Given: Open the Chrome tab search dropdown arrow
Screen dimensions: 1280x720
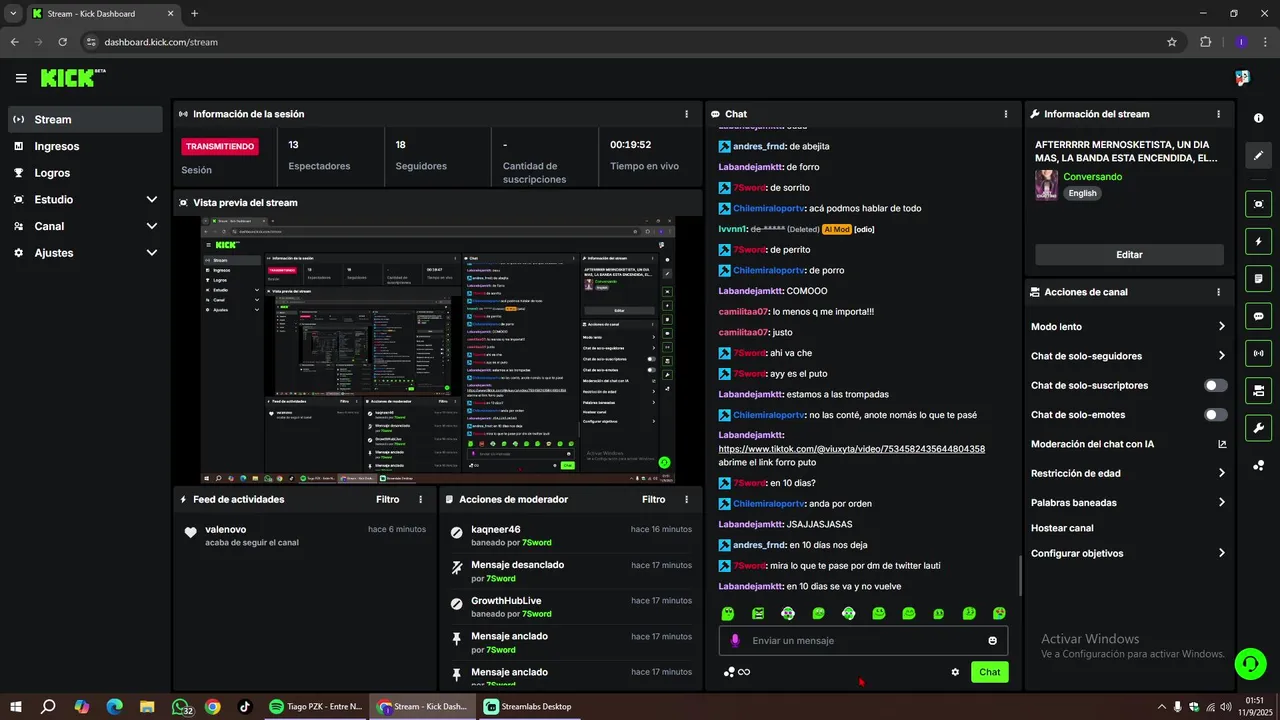Looking at the screenshot, I should (x=13, y=14).
